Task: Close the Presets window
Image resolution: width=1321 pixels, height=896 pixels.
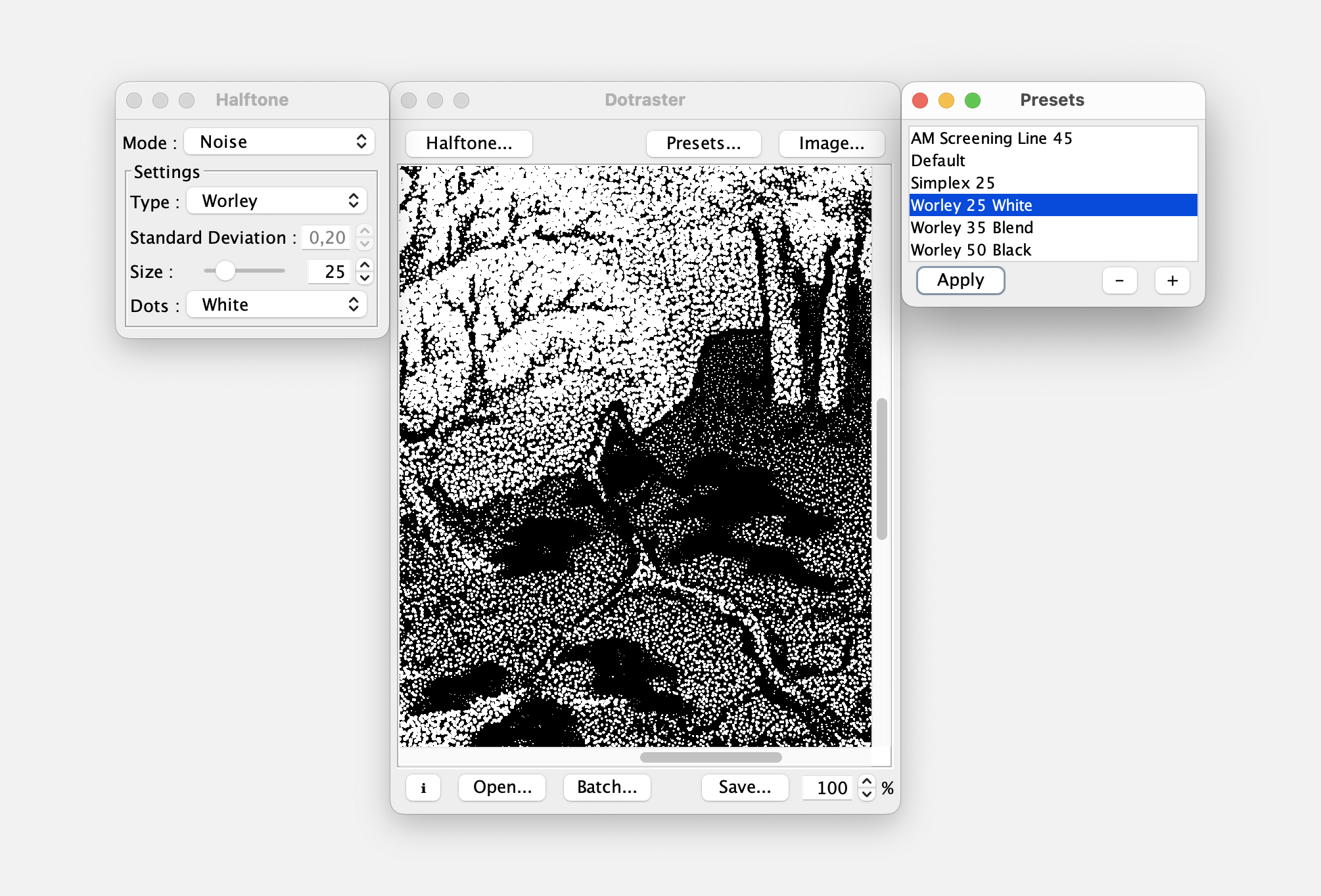Action: pyautogui.click(x=920, y=100)
